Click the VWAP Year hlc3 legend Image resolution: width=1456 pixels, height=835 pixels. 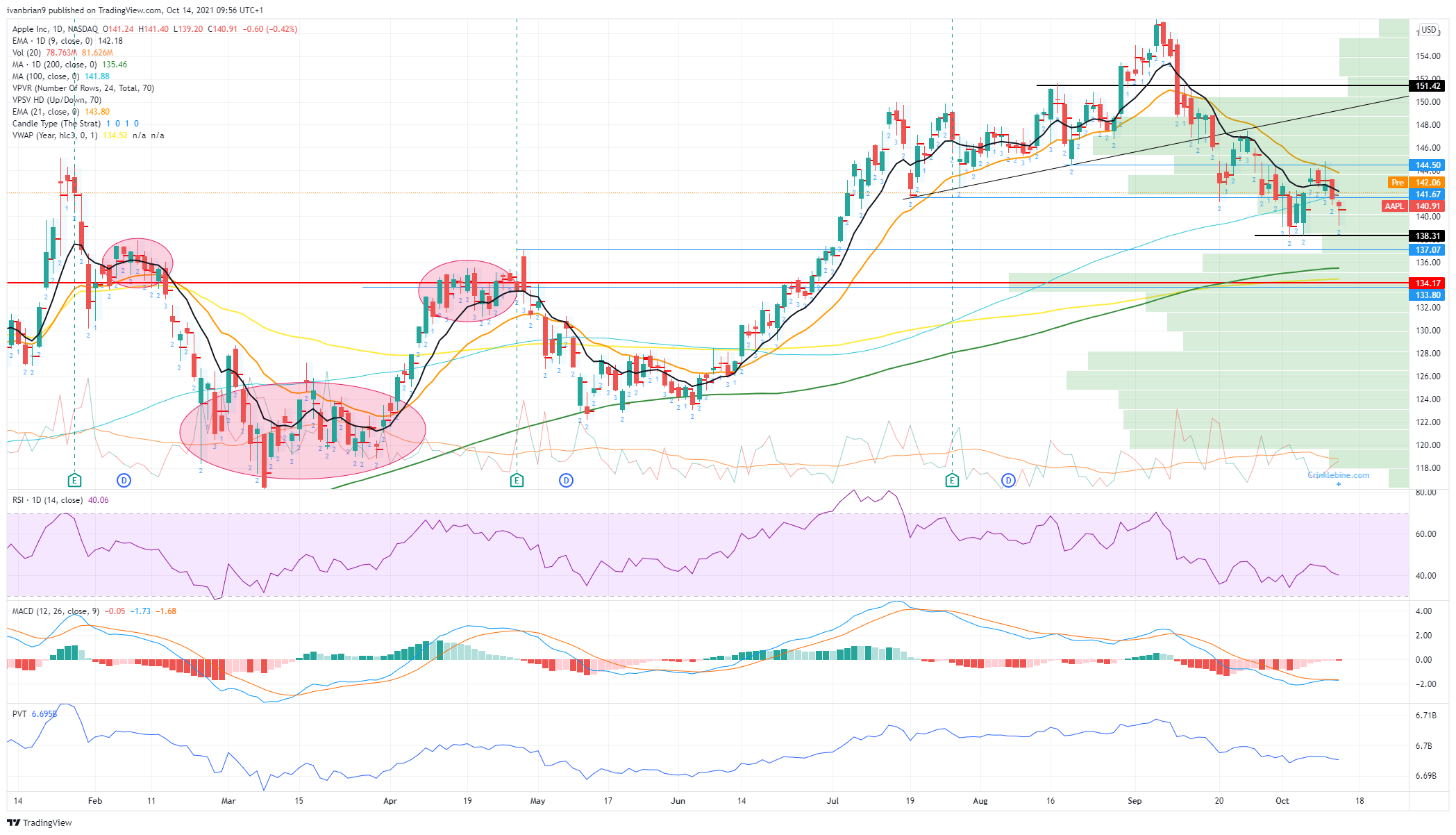coord(88,135)
